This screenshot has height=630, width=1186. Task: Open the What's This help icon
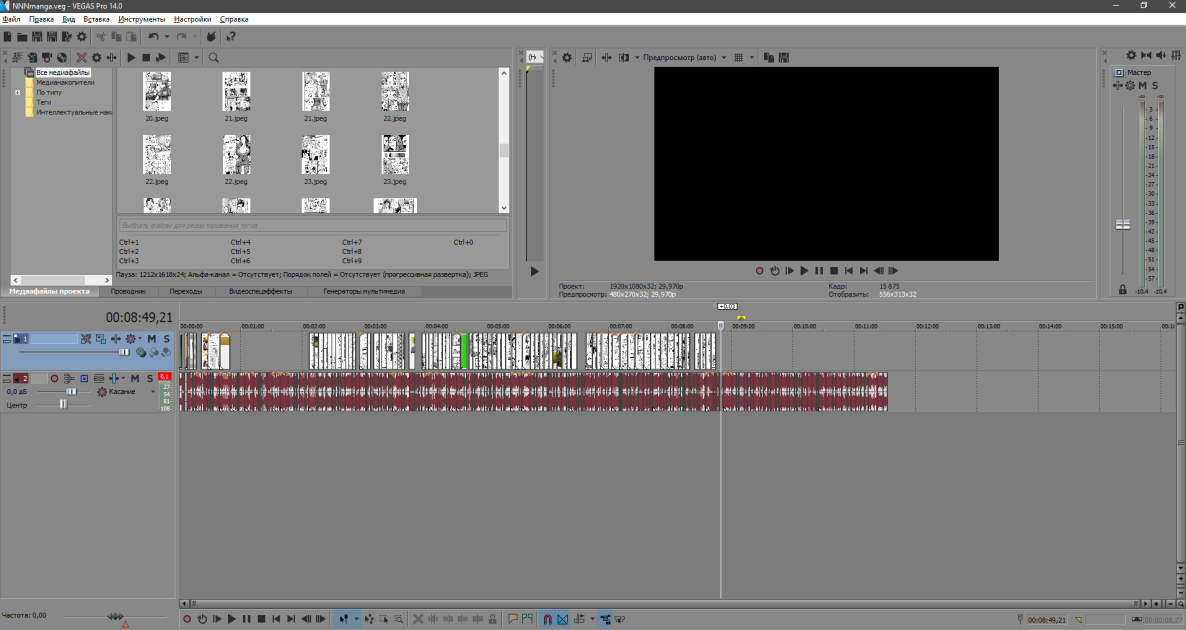pos(231,36)
